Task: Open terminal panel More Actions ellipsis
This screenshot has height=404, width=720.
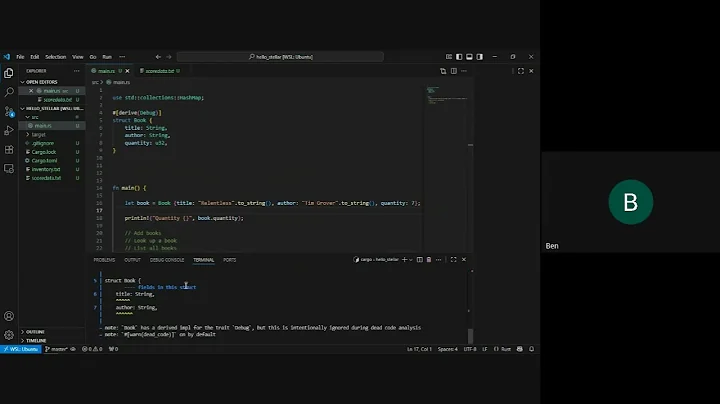Action: 439,259
